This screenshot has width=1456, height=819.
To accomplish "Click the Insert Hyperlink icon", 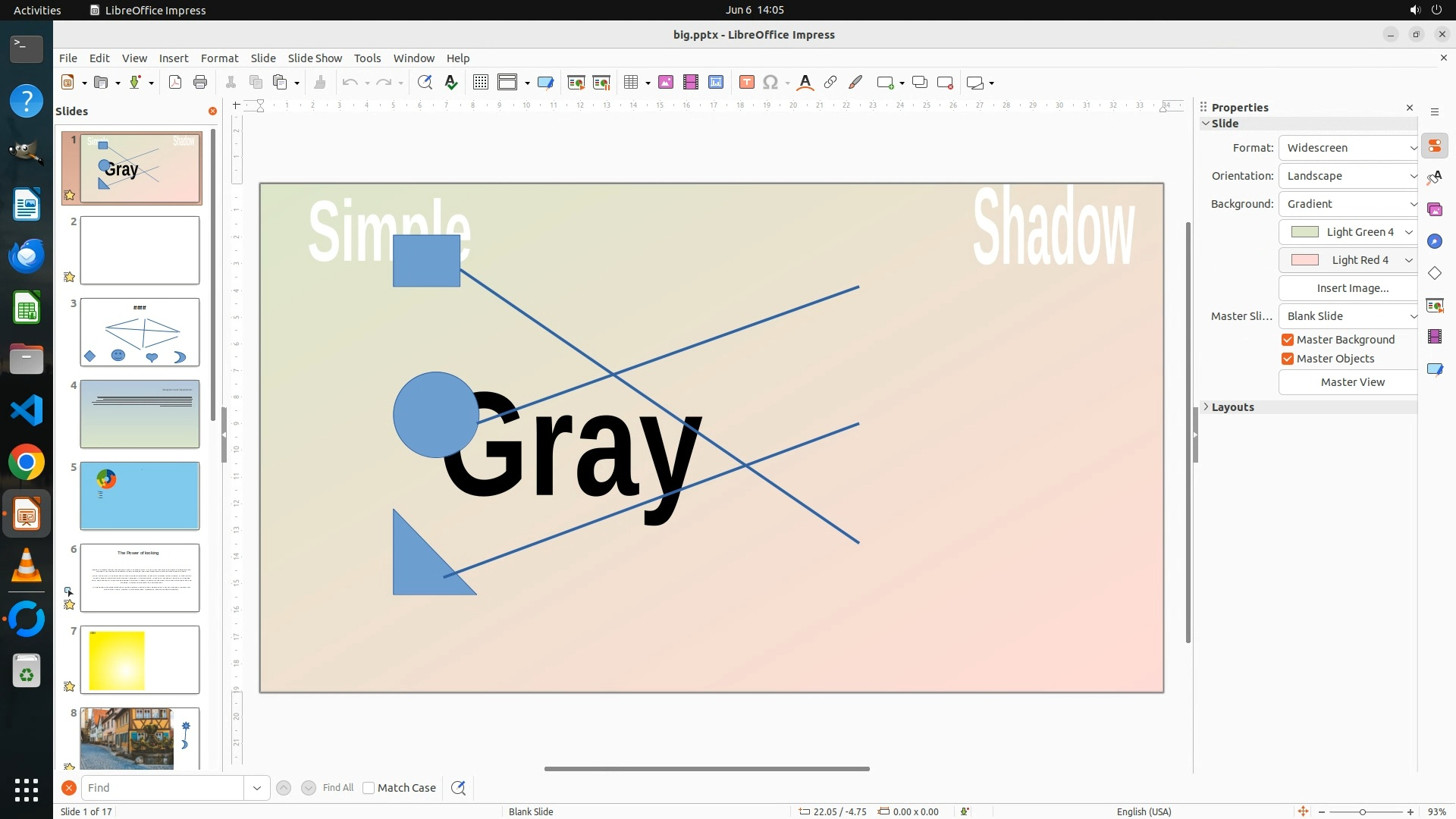I will tap(830, 83).
